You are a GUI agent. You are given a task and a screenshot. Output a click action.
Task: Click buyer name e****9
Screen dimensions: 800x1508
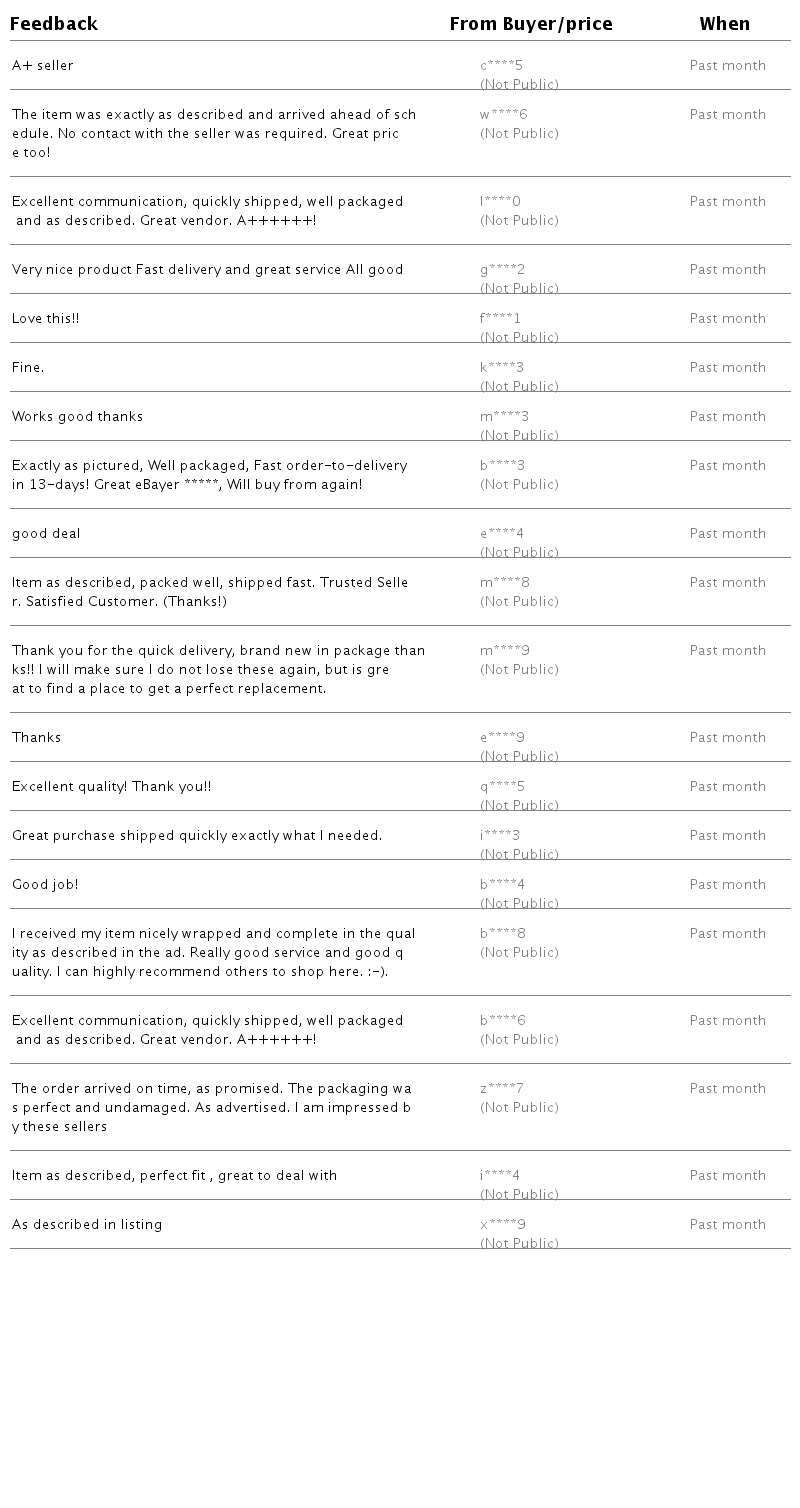point(502,738)
